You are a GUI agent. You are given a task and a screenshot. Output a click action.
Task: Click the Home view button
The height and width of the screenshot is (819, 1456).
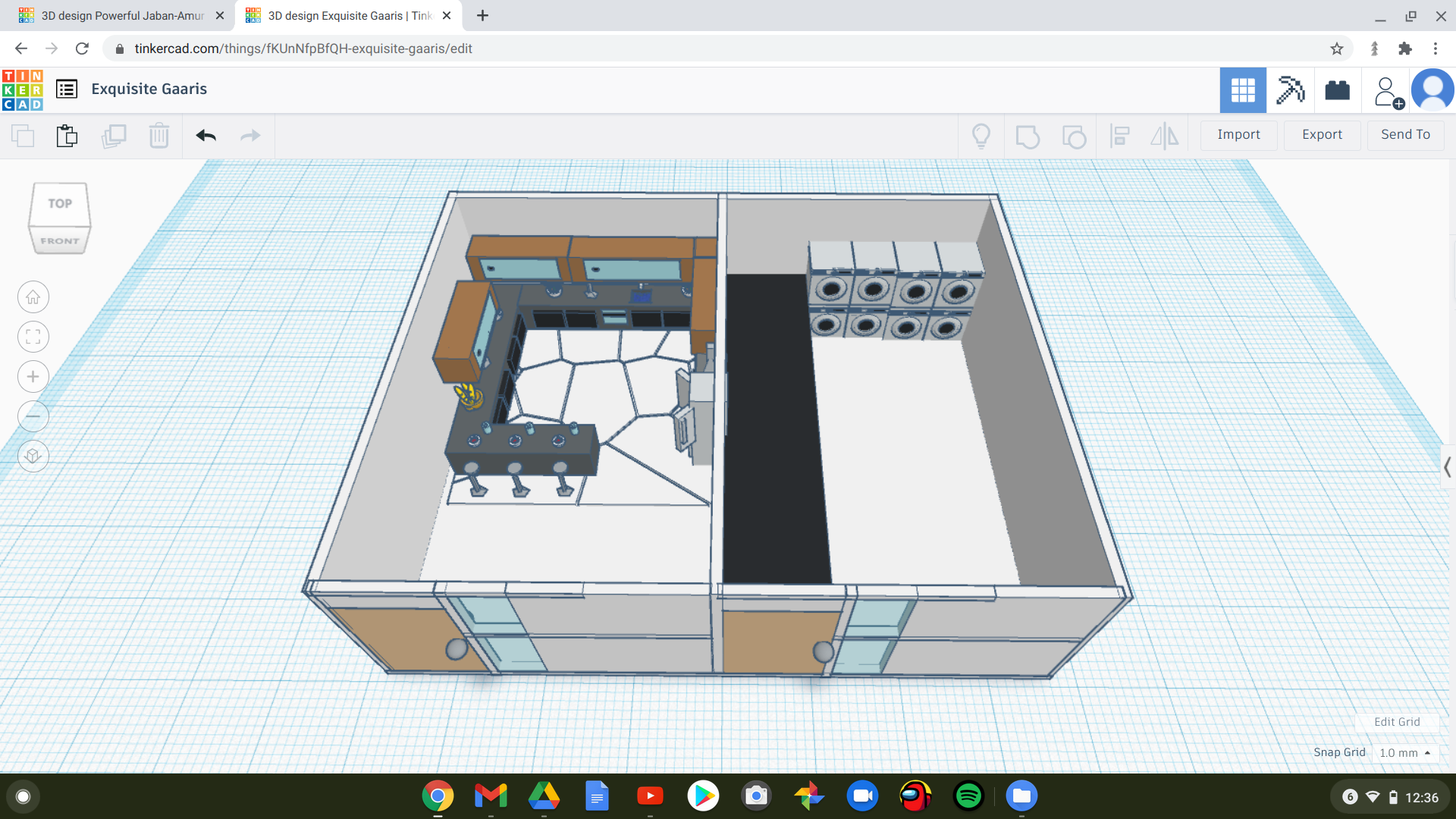click(33, 297)
